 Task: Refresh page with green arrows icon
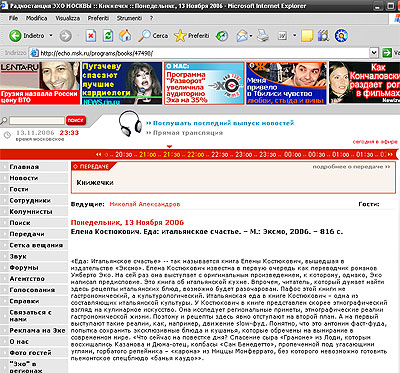[108, 36]
